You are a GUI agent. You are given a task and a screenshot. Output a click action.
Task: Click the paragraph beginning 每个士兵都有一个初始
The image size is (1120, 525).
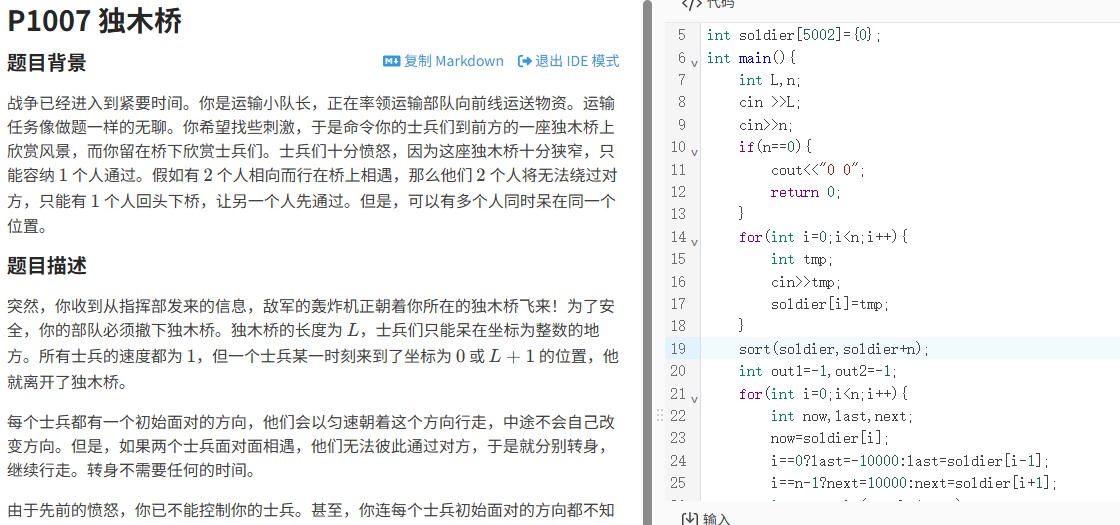(x=312, y=446)
